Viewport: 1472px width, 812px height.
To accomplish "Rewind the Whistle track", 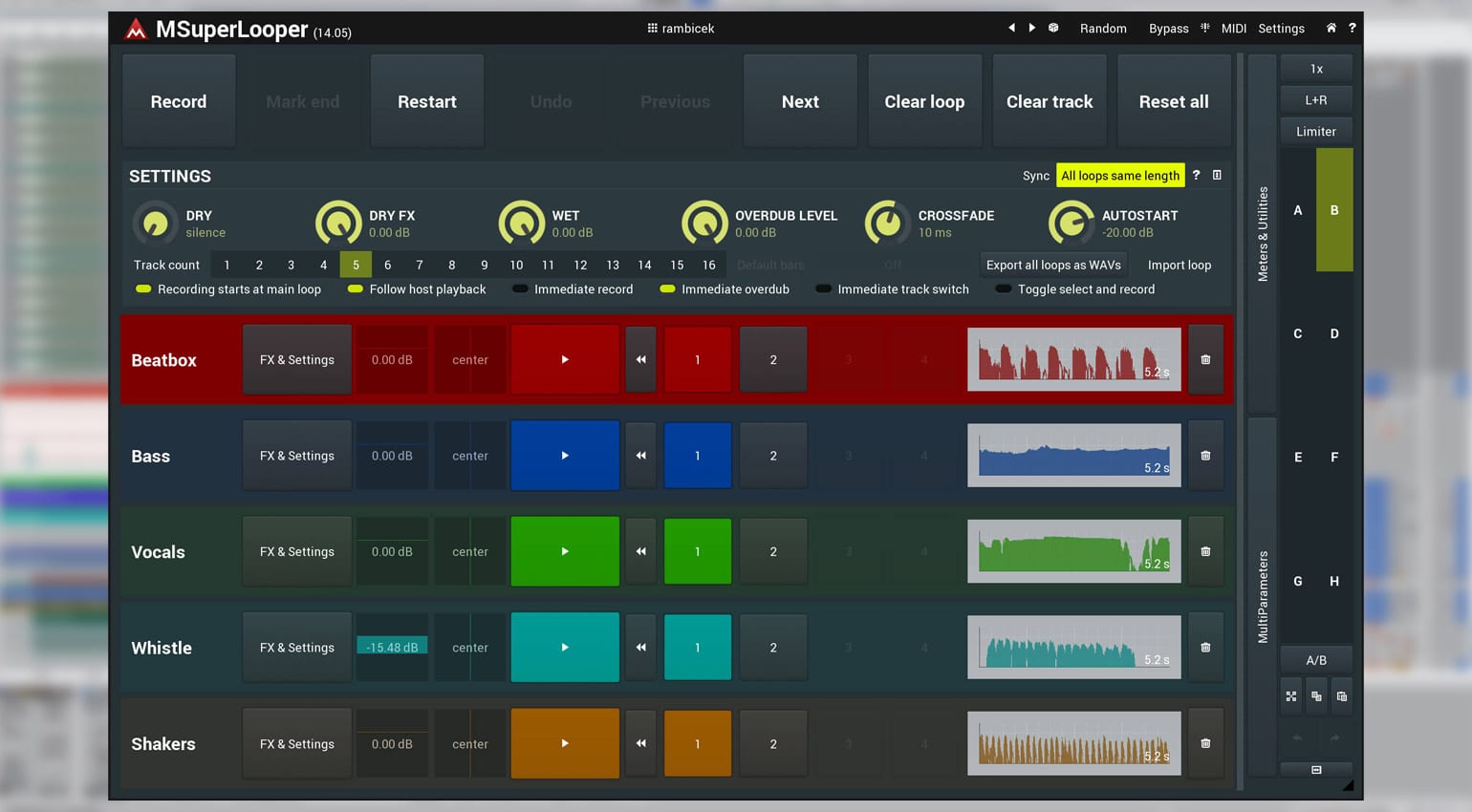I will pyautogui.click(x=640, y=648).
